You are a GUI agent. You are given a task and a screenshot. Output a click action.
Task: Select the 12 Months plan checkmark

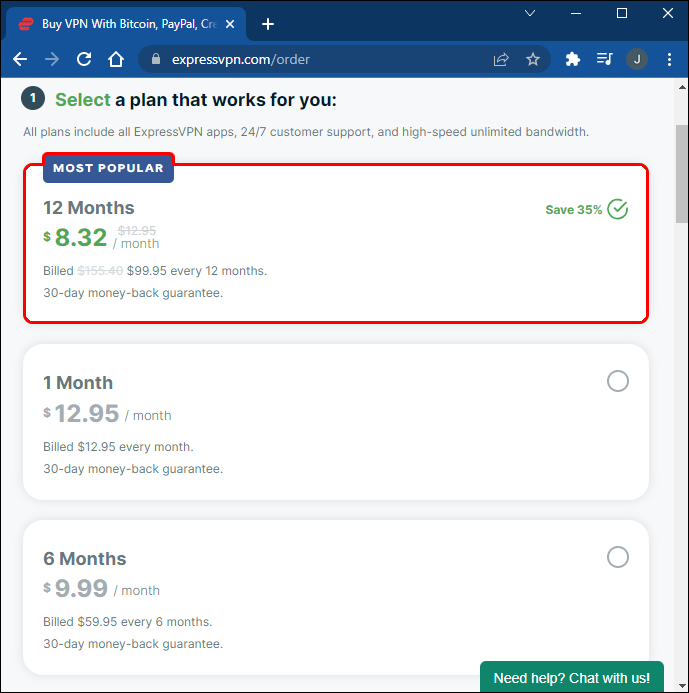[x=617, y=209]
